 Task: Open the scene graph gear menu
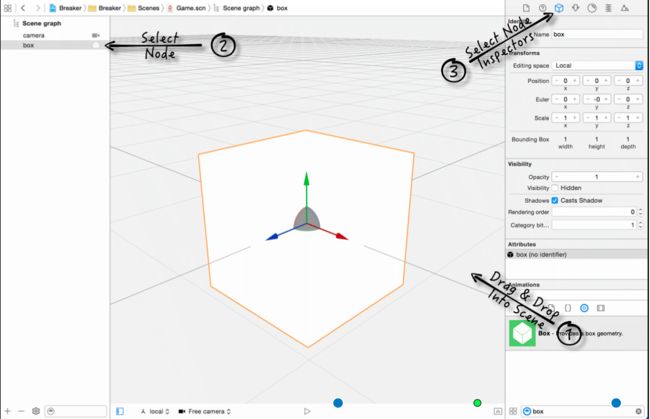click(36, 411)
